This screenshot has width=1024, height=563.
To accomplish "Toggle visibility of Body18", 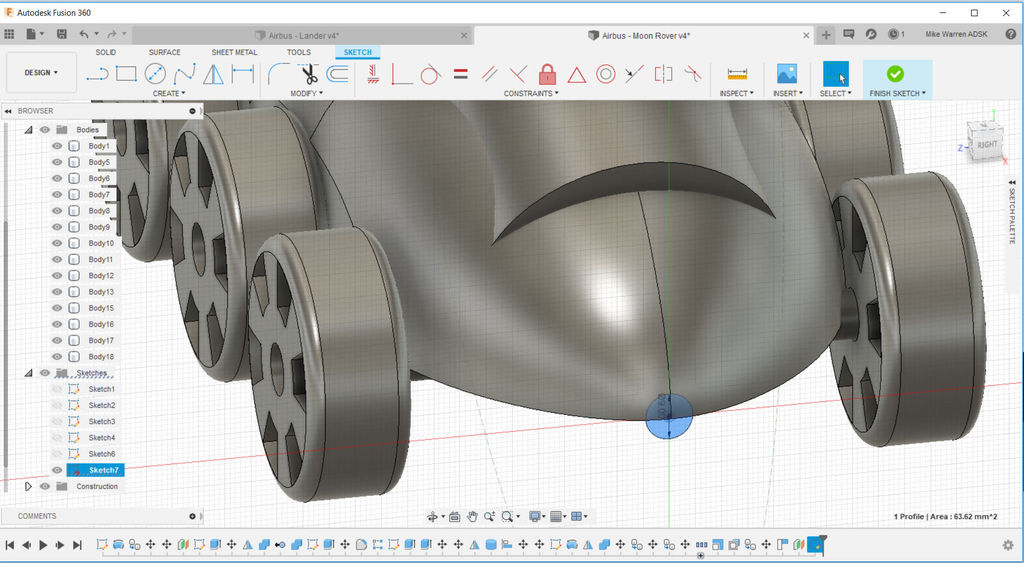I will coord(57,357).
